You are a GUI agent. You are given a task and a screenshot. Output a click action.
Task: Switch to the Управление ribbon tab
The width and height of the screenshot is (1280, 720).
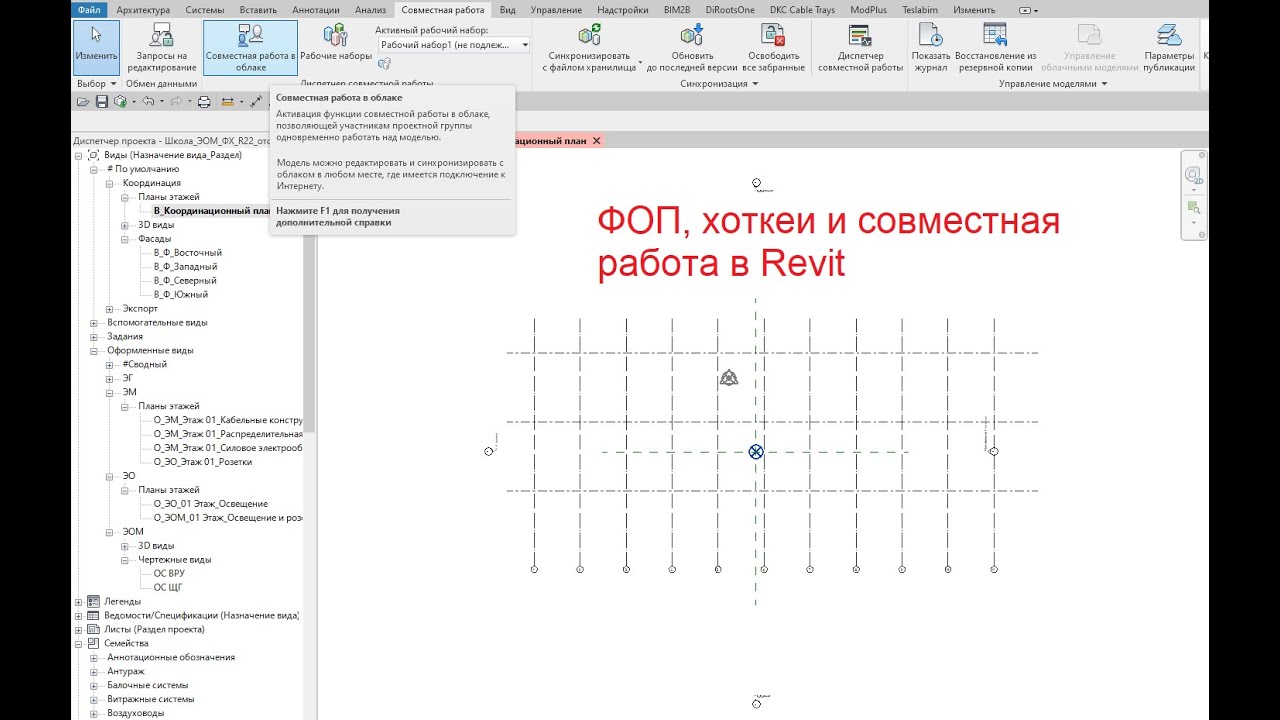(556, 10)
